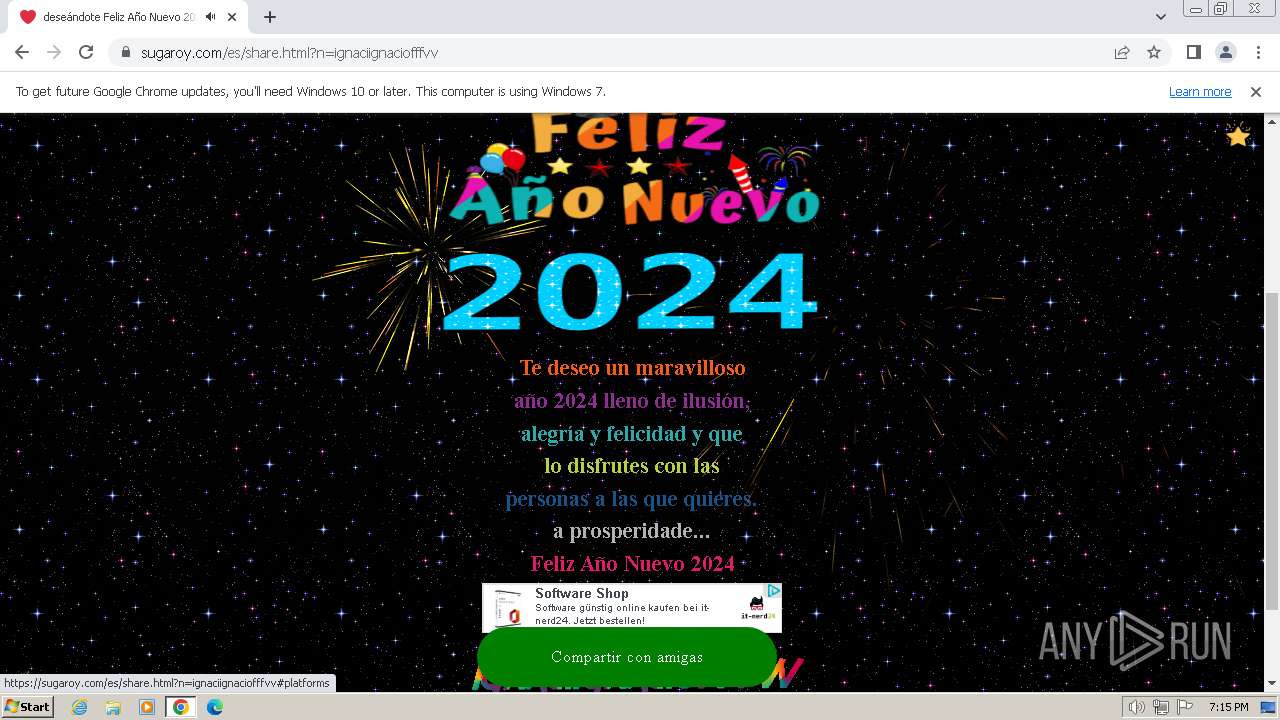The width and height of the screenshot is (1280, 720).
Task: Go forward to the next page
Action: pyautogui.click(x=54, y=52)
